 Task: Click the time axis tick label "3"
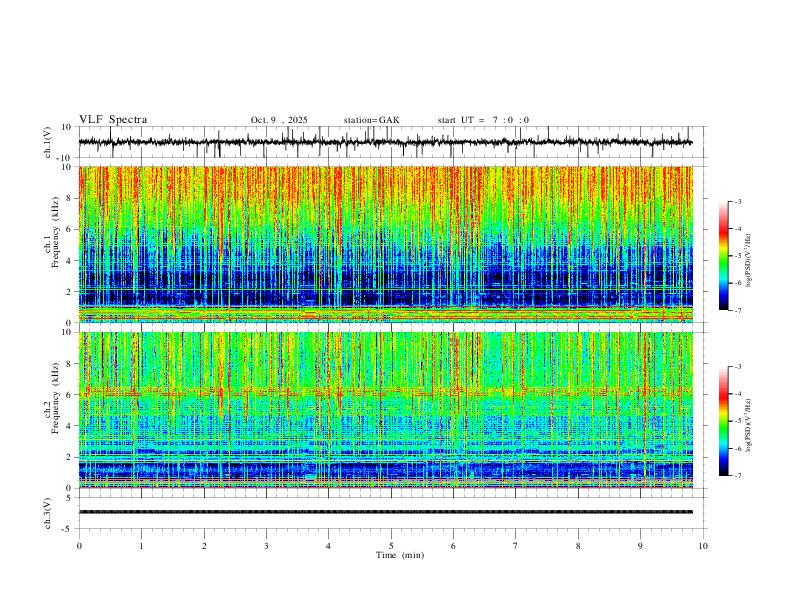click(x=266, y=546)
